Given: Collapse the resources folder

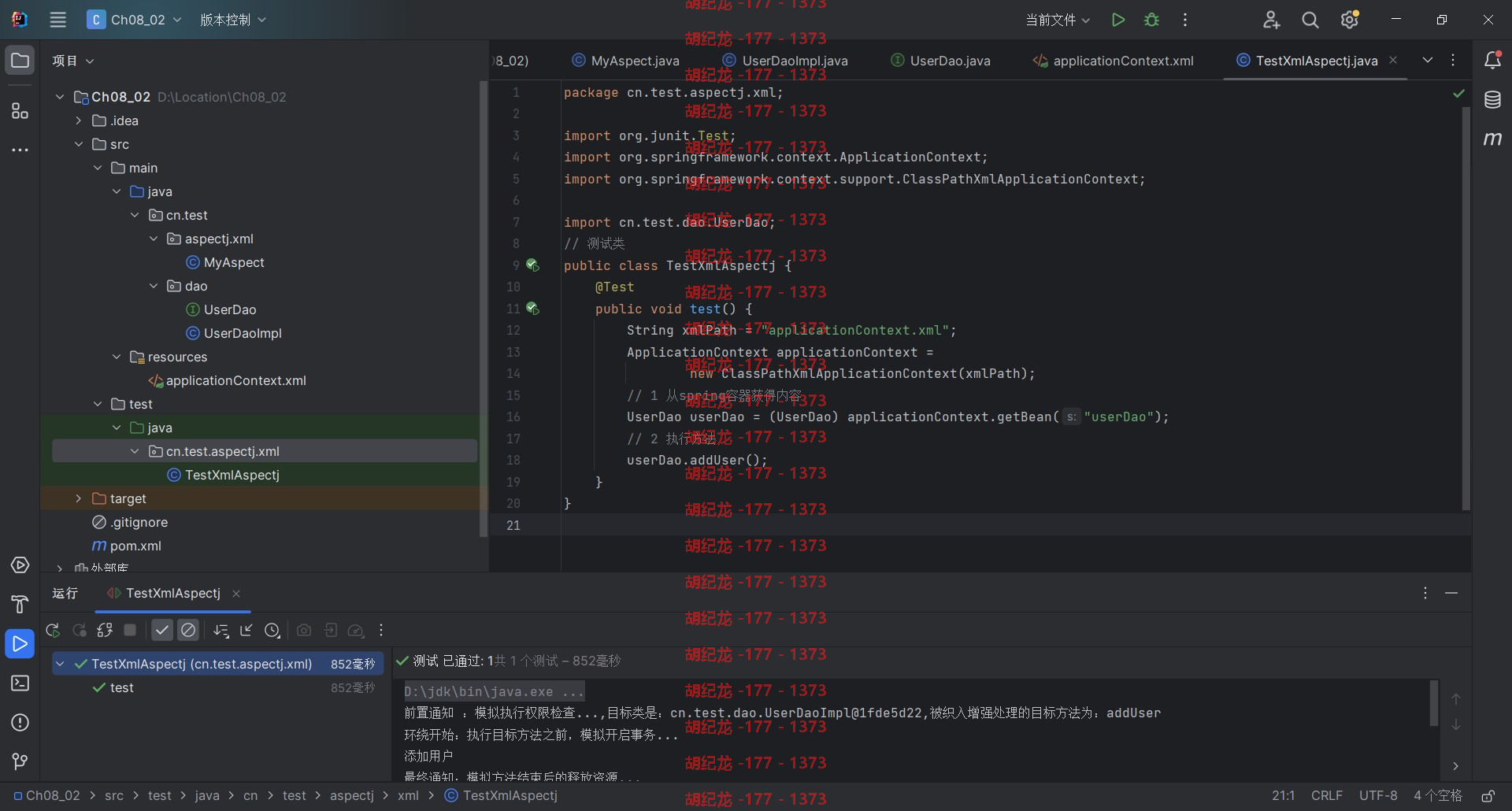Looking at the screenshot, I should (x=117, y=357).
